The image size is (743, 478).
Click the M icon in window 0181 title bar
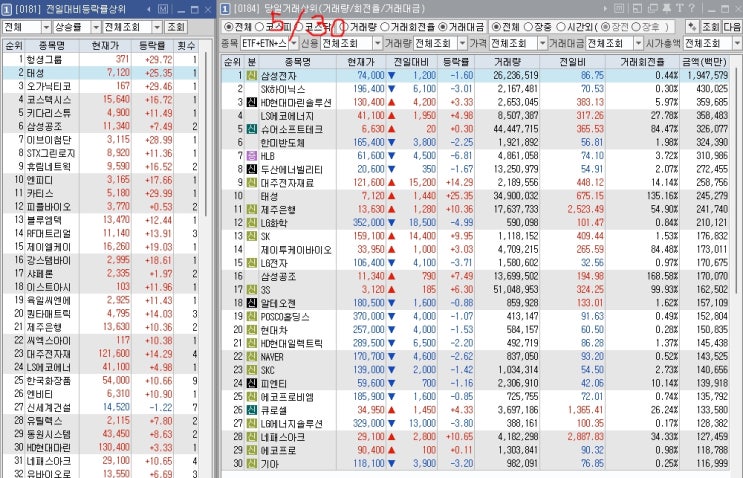tap(163, 9)
